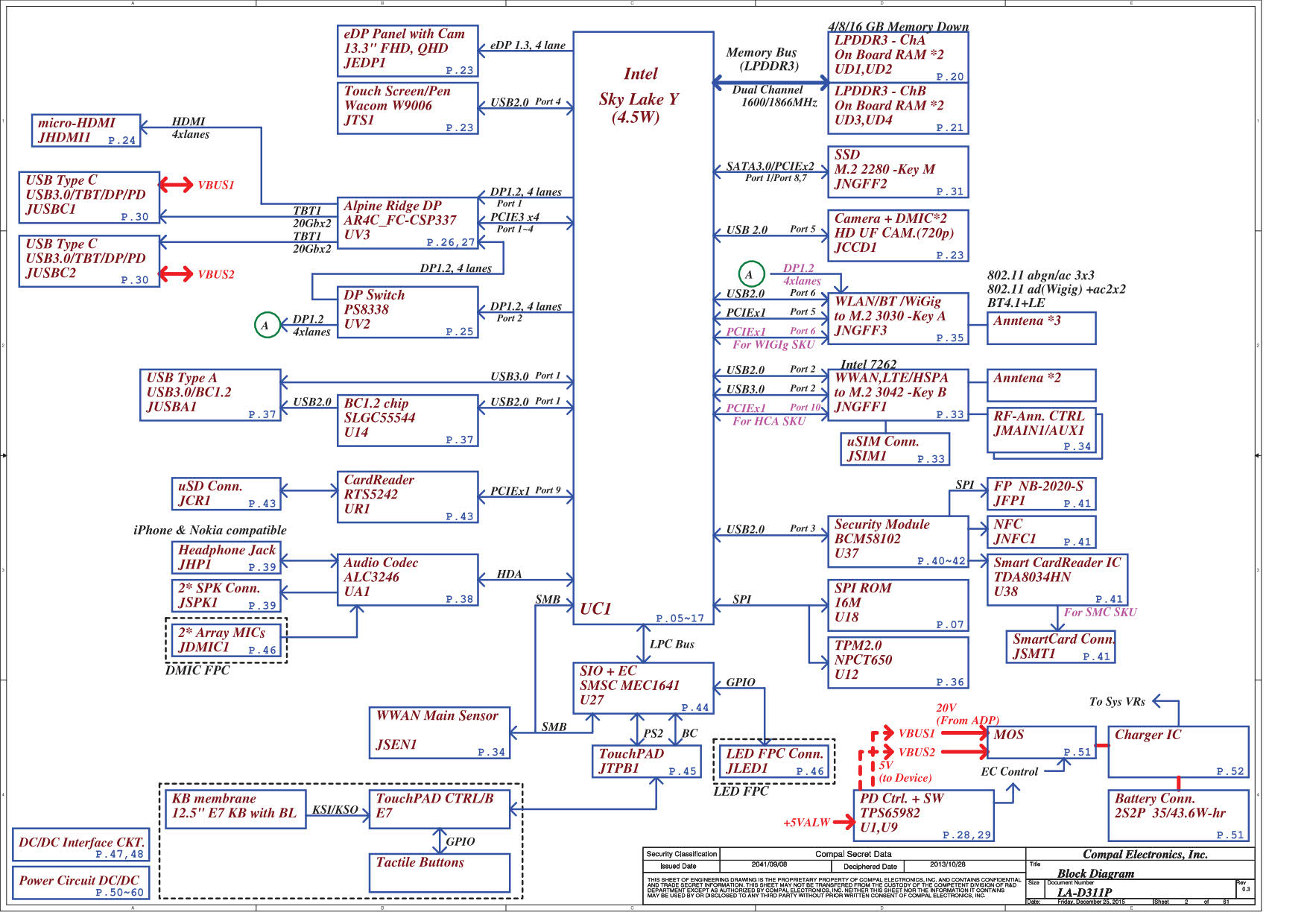
Task: Select the Audio Codec ALC3246 block
Action: click(408, 580)
